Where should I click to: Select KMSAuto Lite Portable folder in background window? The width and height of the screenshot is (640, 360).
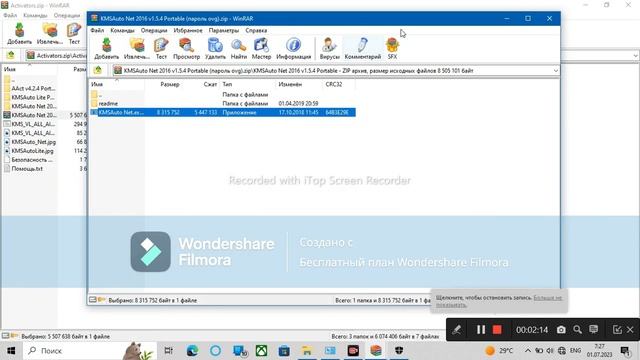pos(33,98)
